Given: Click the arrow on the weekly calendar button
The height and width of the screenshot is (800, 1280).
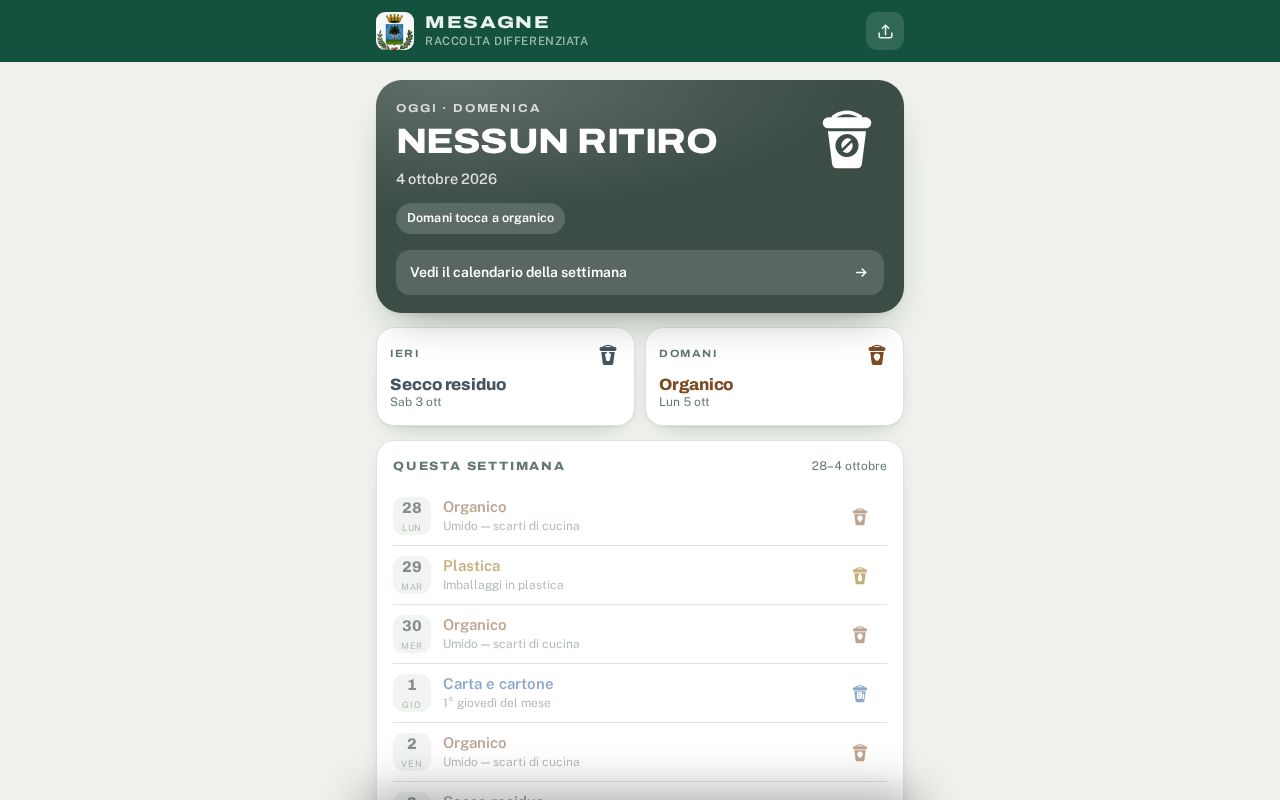Looking at the screenshot, I should [861, 273].
